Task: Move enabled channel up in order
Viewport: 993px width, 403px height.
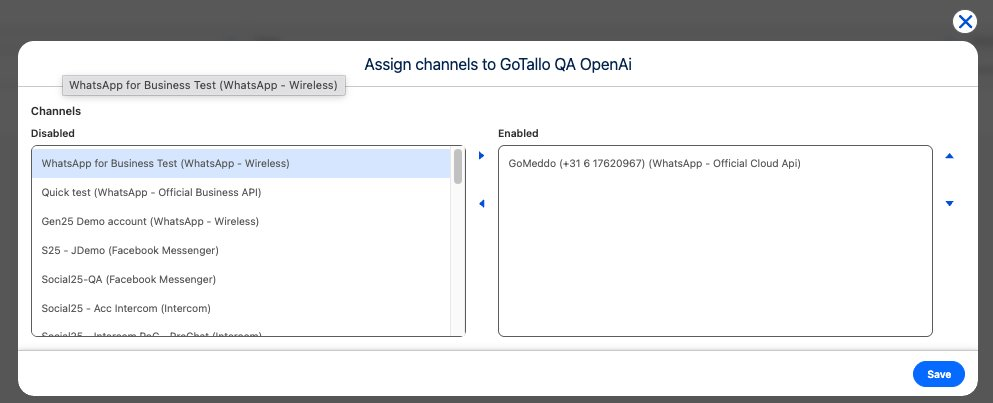Action: pyautogui.click(x=949, y=156)
